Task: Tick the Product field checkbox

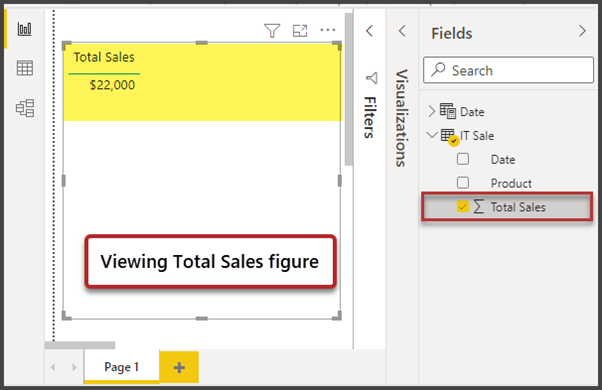Action: pyautogui.click(x=463, y=182)
